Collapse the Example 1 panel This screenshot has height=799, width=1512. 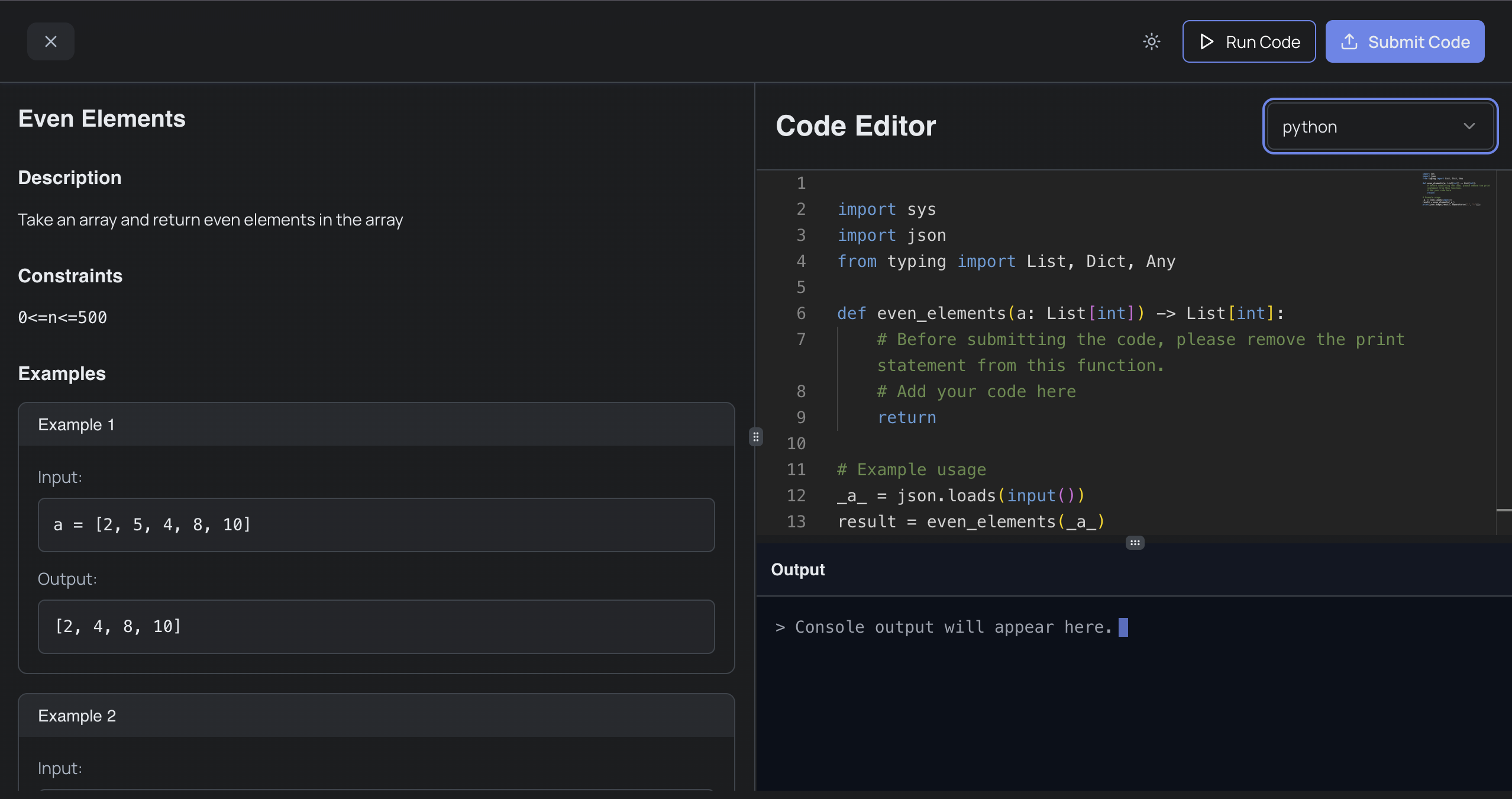coord(377,424)
